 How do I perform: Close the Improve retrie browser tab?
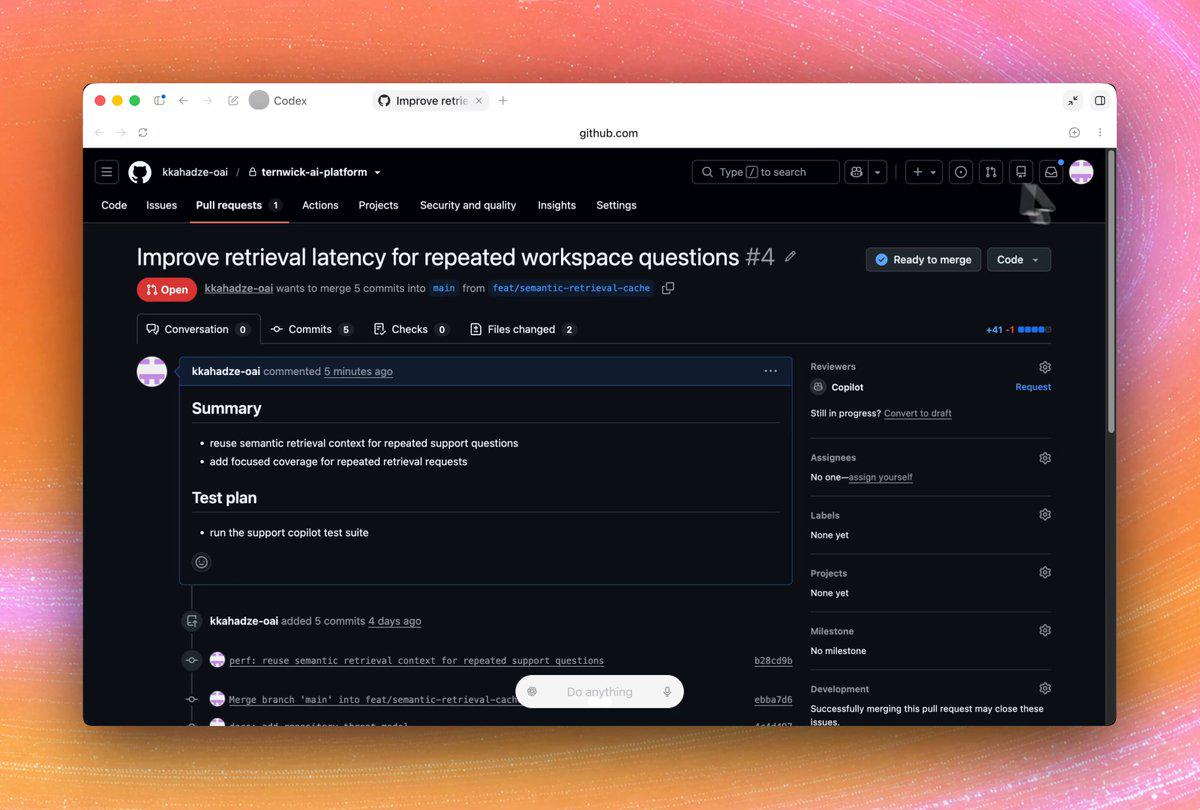coord(479,101)
